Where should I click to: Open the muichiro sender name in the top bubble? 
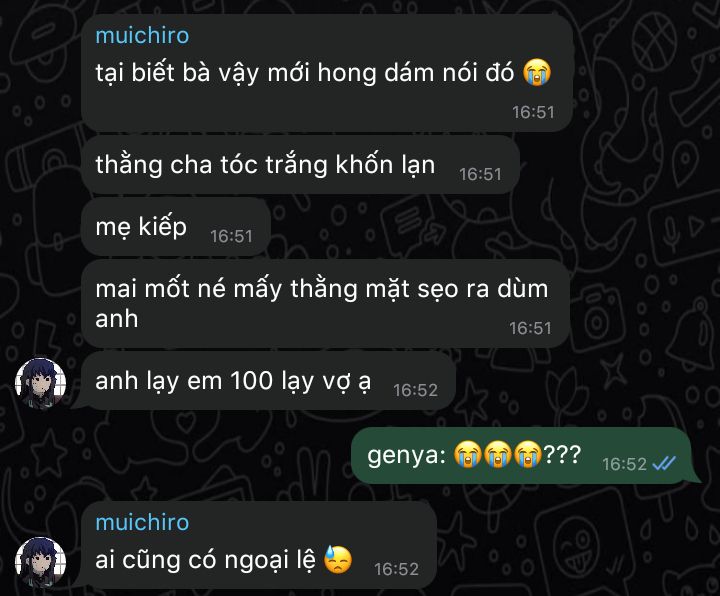click(x=142, y=35)
